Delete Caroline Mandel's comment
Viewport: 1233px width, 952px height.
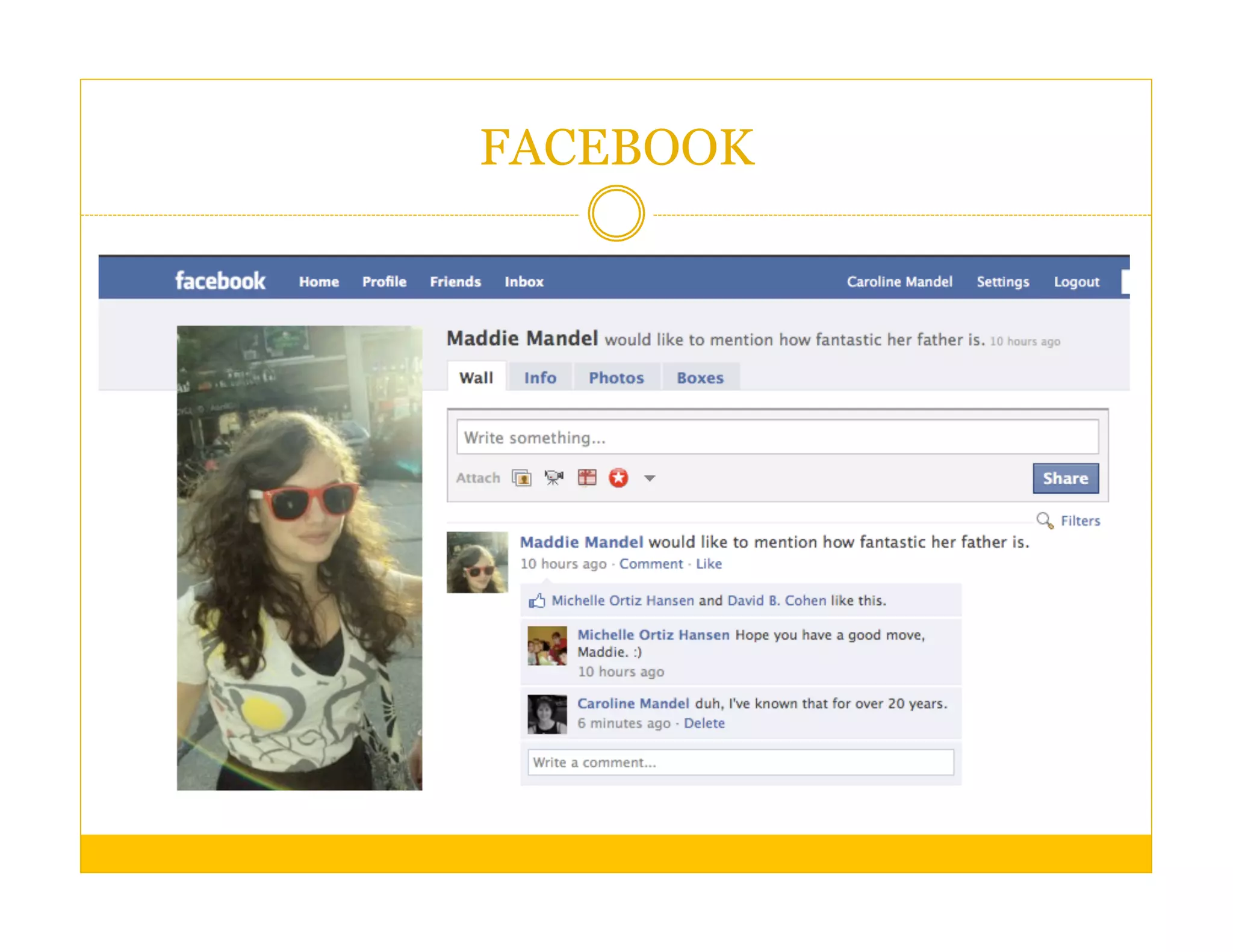click(704, 723)
